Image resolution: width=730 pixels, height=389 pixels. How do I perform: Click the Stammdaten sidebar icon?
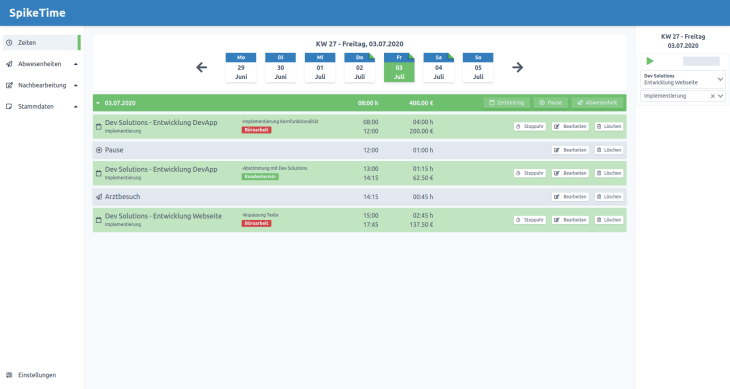[9, 107]
